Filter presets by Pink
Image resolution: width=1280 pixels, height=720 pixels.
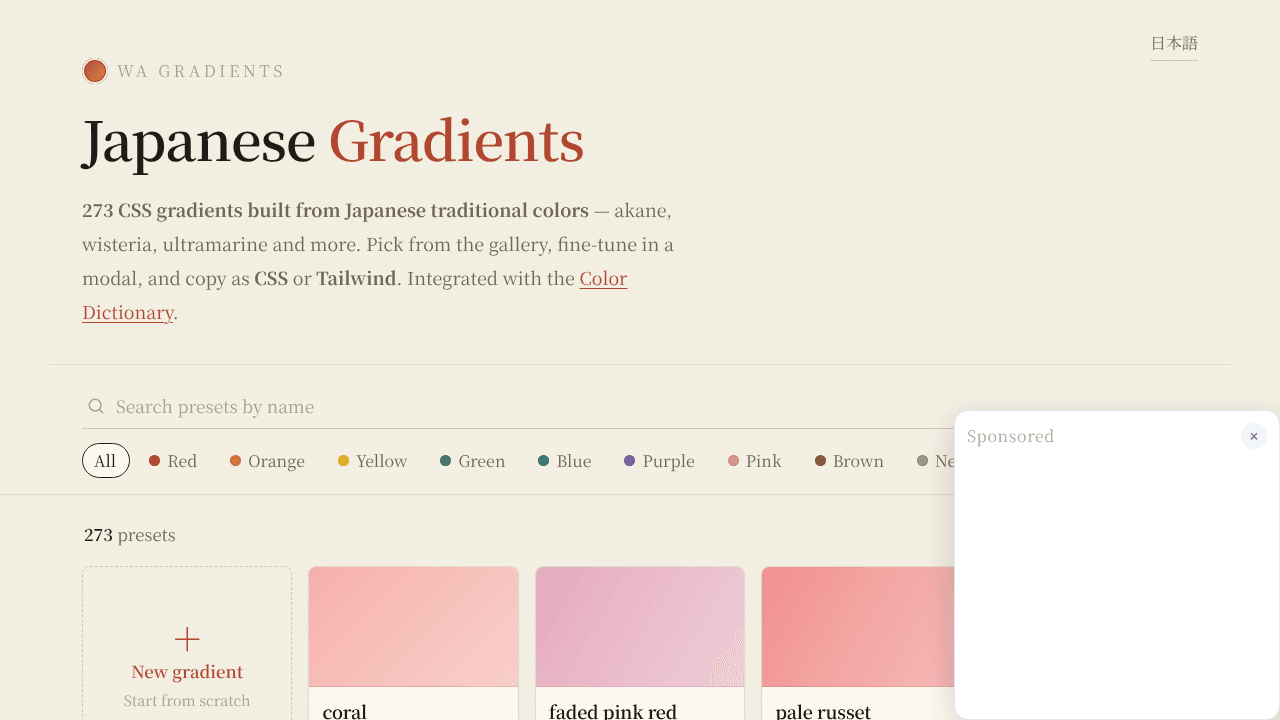click(755, 461)
